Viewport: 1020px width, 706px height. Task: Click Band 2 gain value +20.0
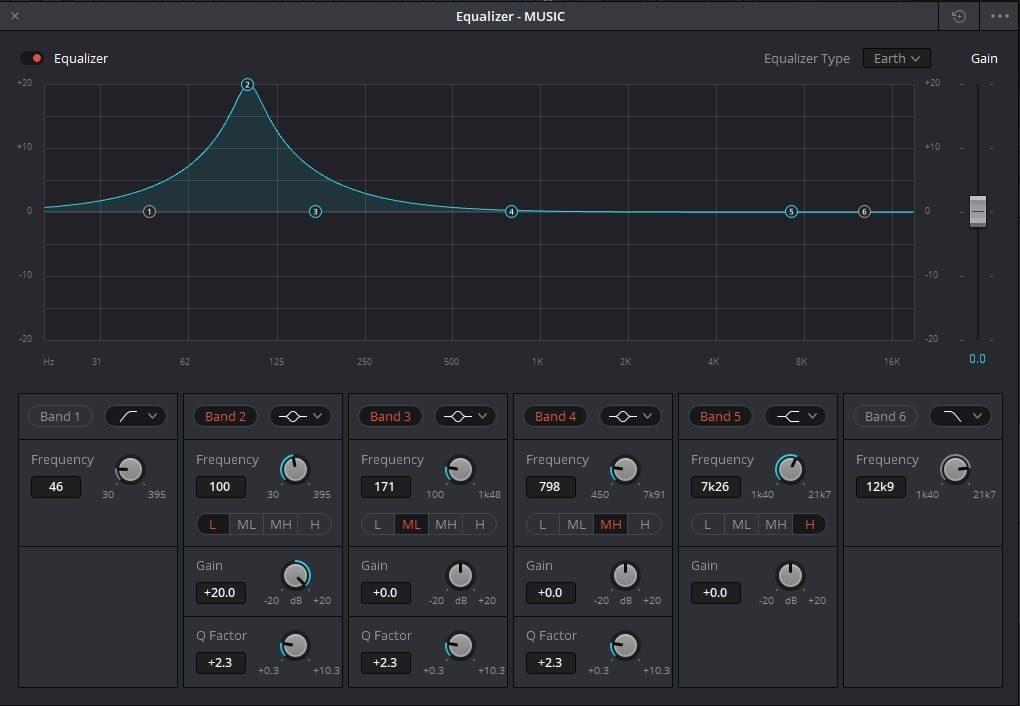click(221, 593)
